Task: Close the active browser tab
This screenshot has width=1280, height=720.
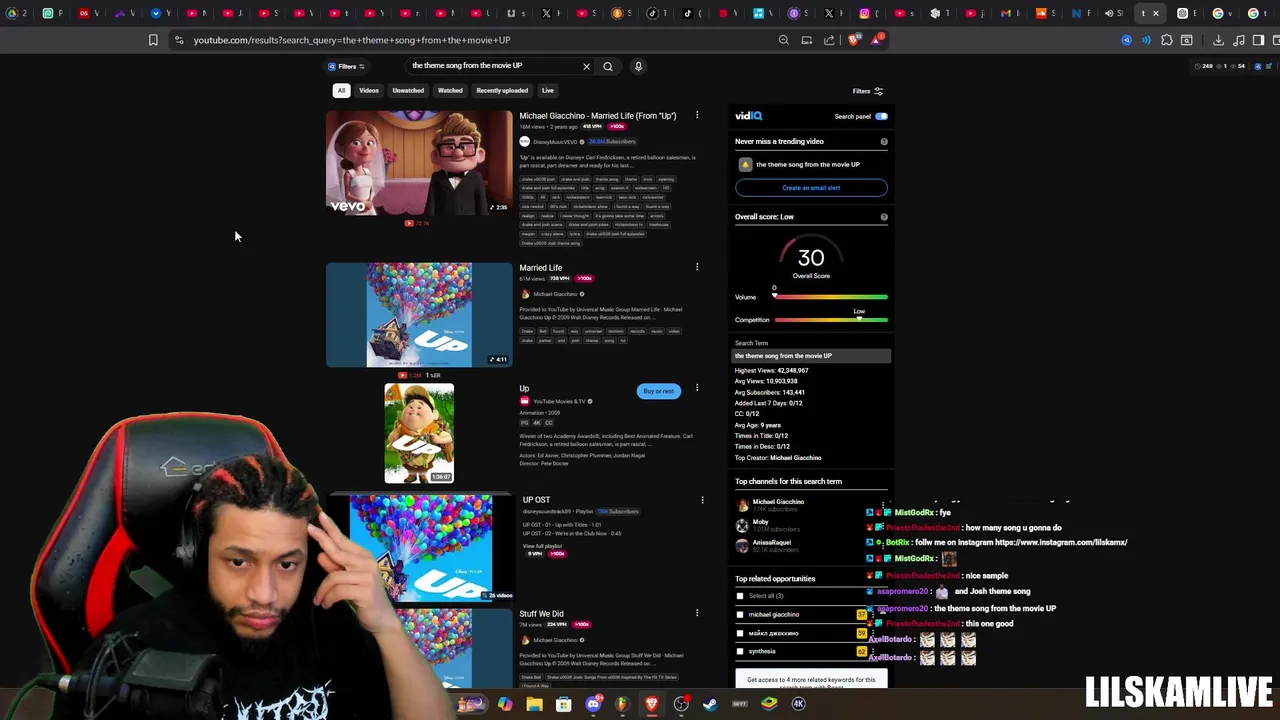Action: pos(1156,13)
